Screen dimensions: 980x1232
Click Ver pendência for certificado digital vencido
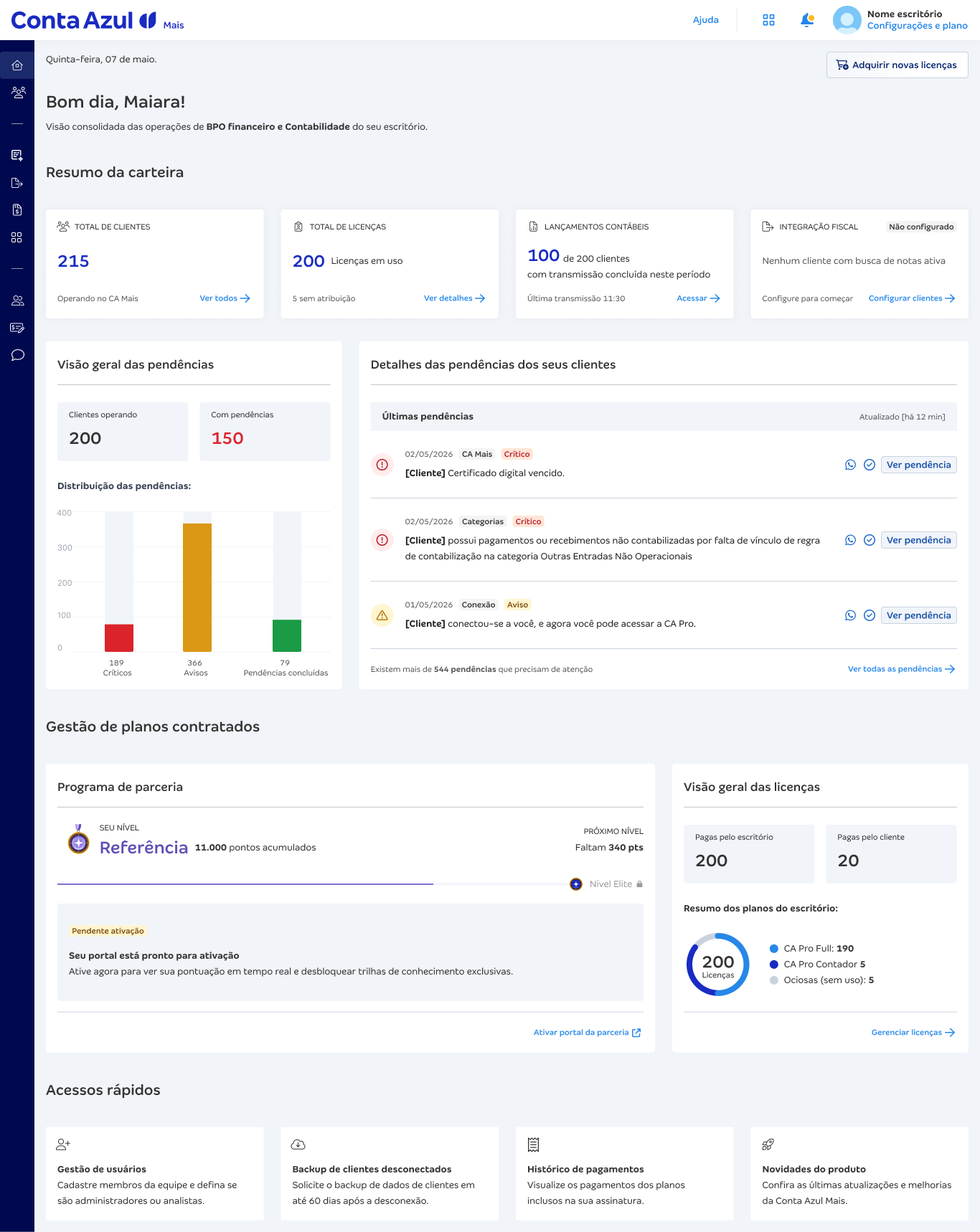918,465
